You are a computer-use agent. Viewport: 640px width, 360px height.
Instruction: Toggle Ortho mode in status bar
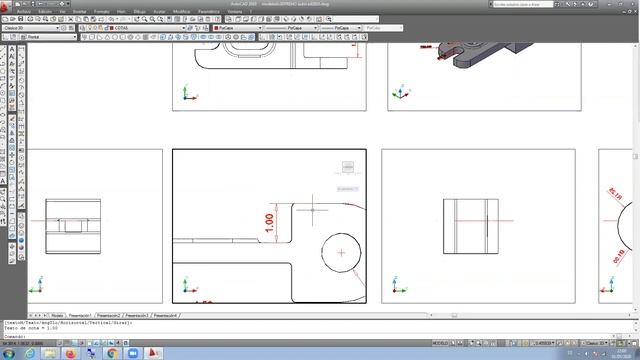(x=75, y=343)
